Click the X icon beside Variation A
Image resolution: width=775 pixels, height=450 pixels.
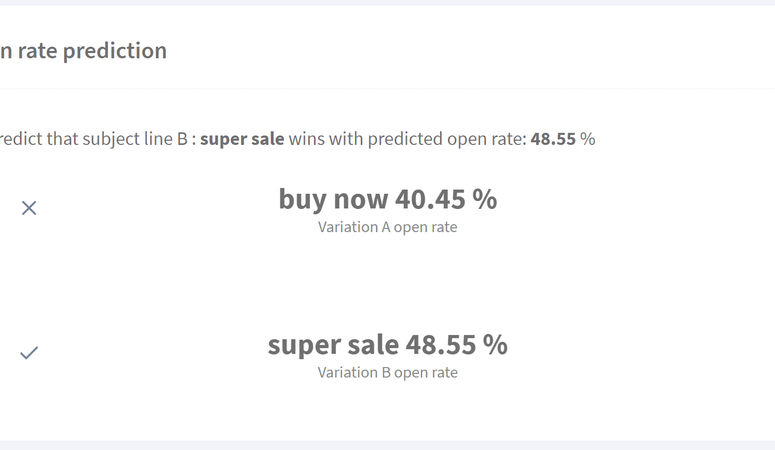[29, 208]
